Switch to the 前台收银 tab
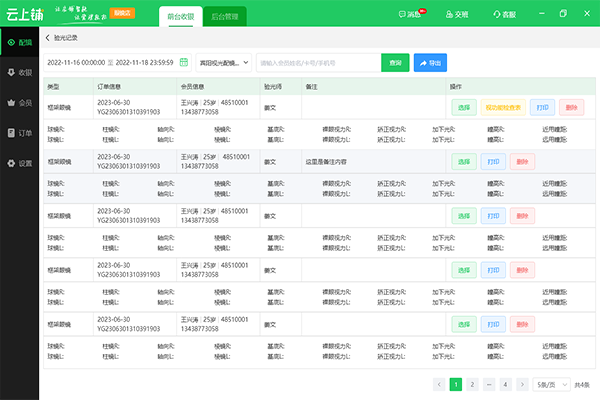This screenshot has height=400, width=600. (x=180, y=17)
